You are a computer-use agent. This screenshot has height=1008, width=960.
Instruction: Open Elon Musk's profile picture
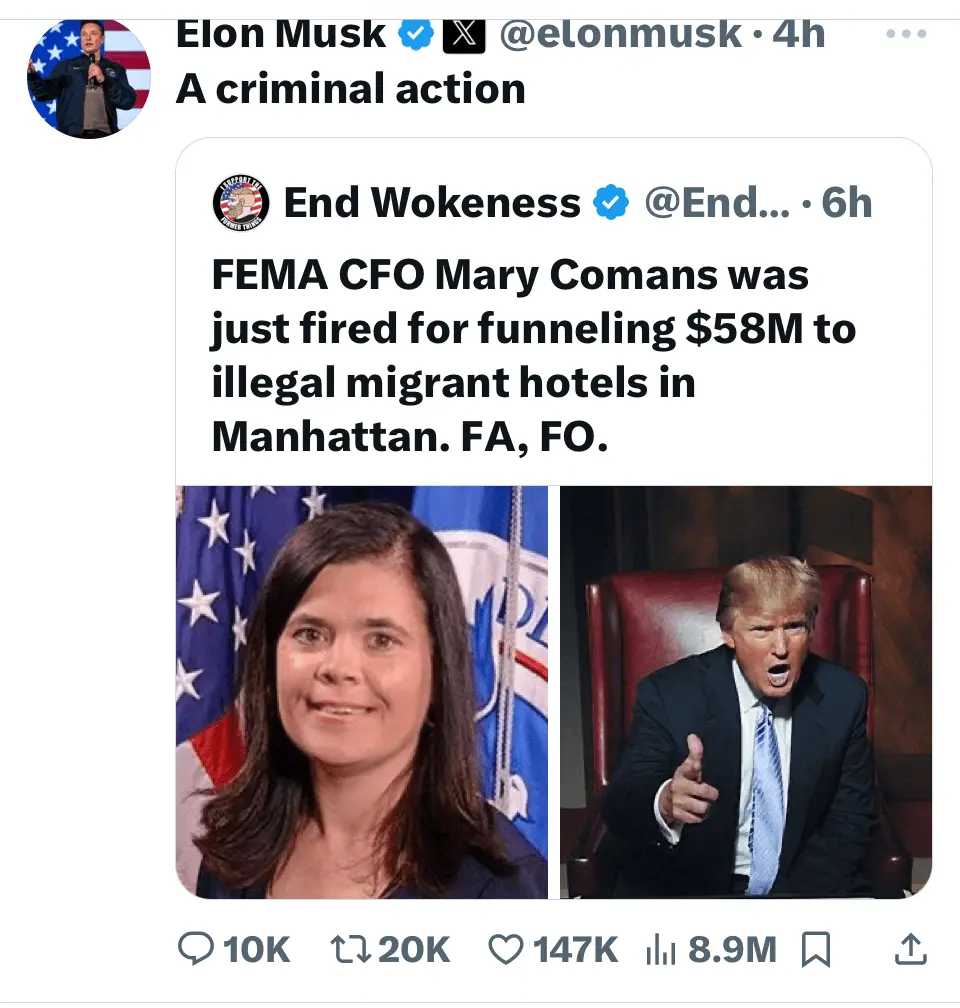88,77
